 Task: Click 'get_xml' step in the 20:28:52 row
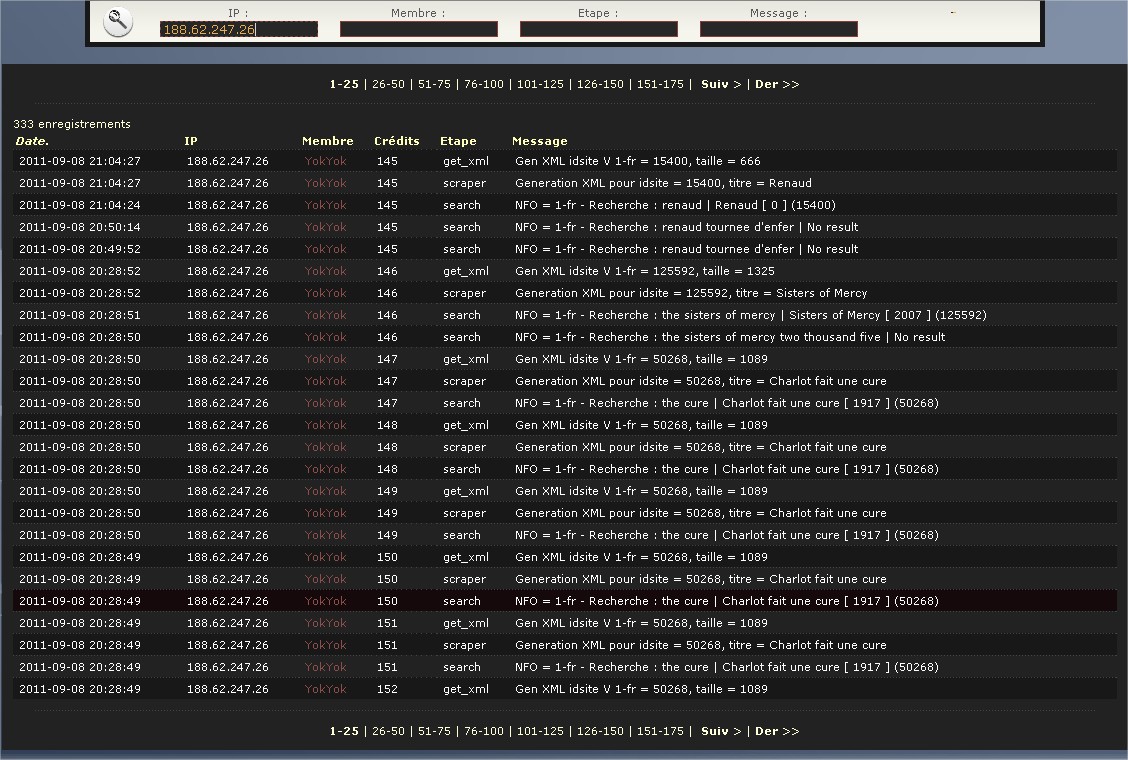click(465, 271)
